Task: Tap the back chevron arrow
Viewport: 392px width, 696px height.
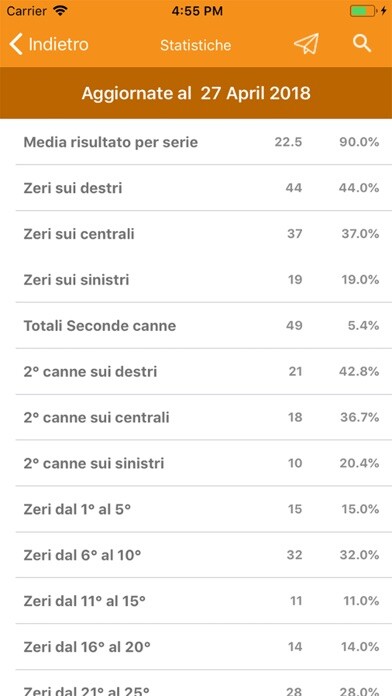Action: [16, 44]
